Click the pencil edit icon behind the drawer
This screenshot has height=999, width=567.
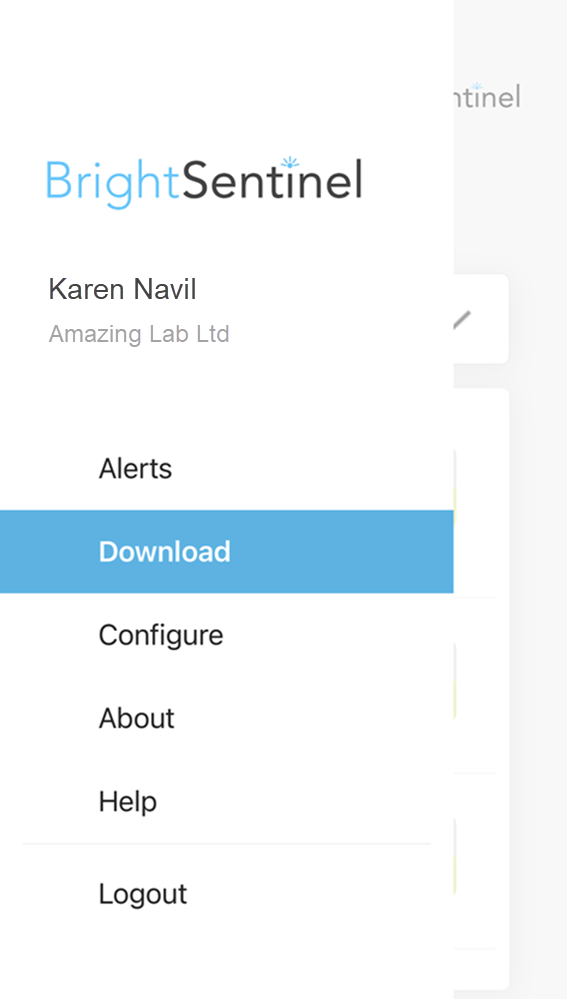[x=463, y=319]
